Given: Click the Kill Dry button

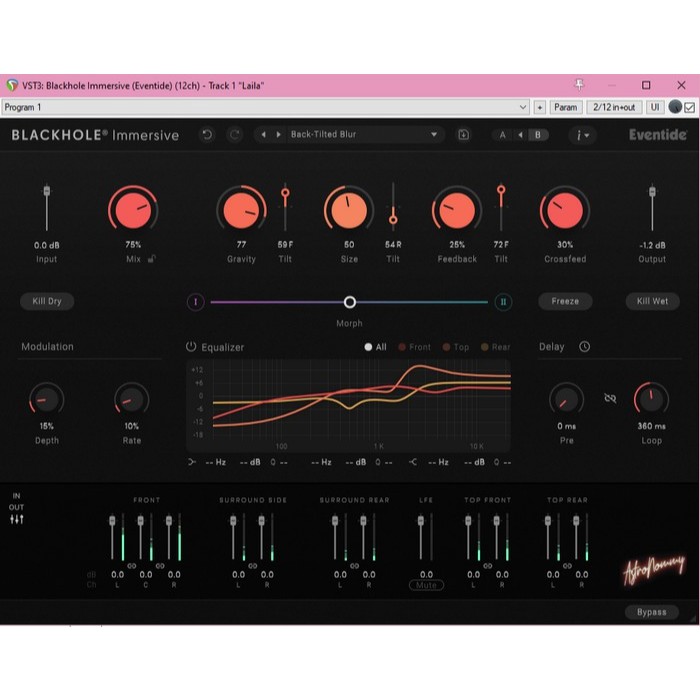Looking at the screenshot, I should (47, 301).
